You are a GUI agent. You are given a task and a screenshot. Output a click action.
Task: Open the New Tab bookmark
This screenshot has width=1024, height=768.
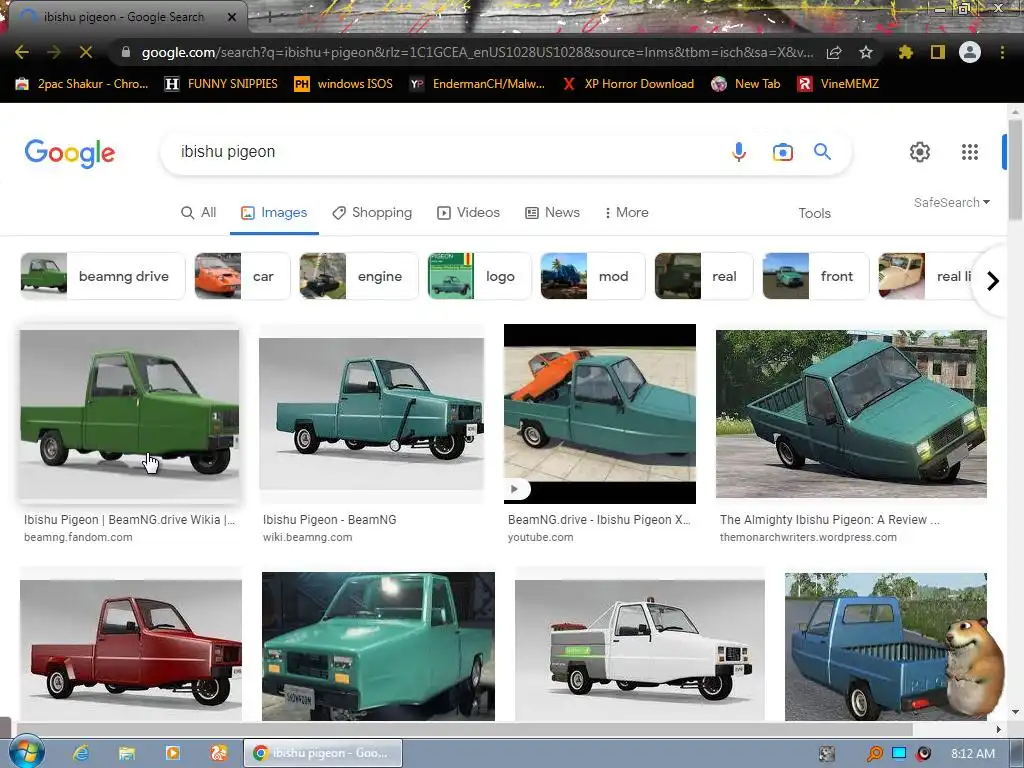pos(746,84)
